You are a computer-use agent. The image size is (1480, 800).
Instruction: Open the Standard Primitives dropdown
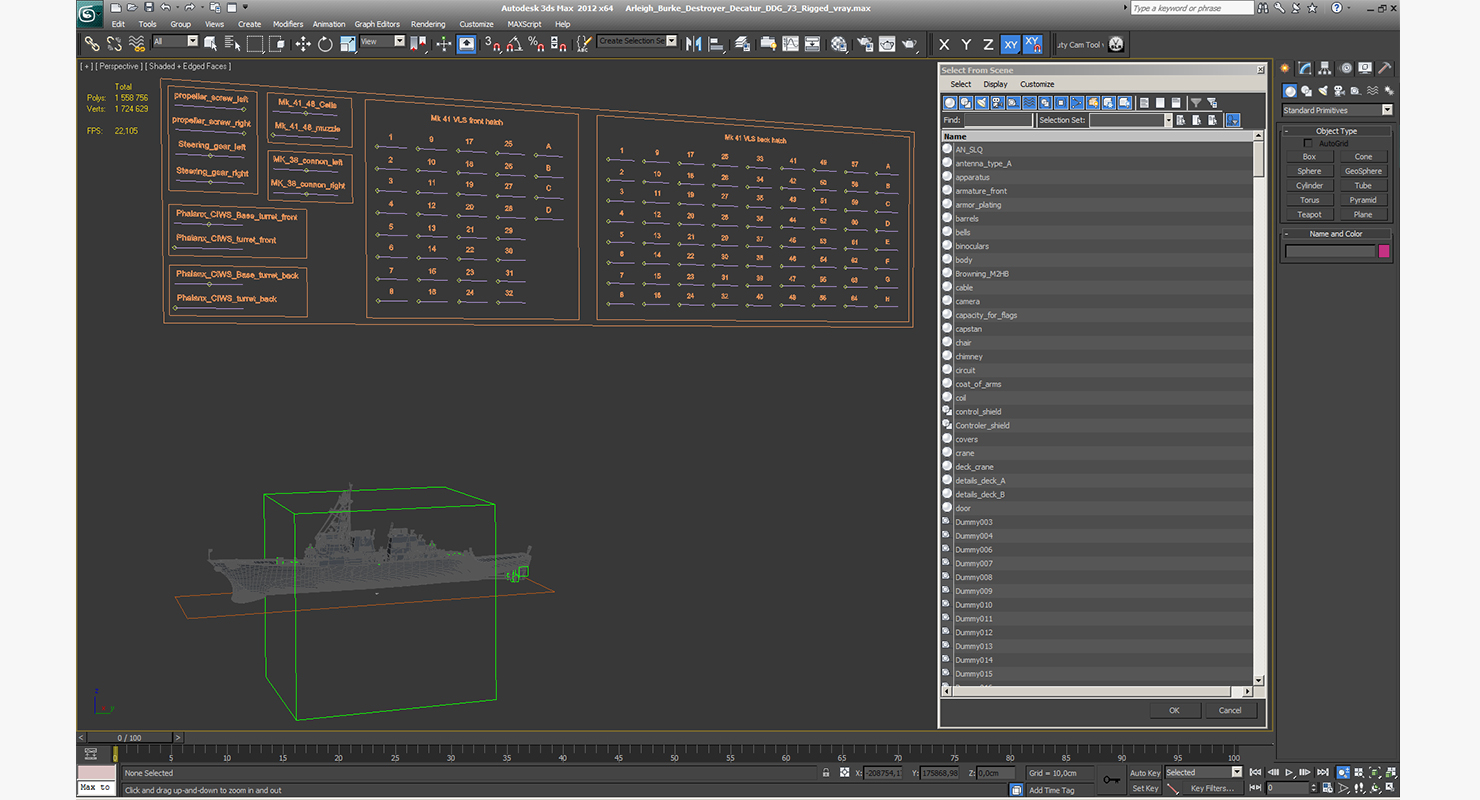pos(1337,110)
